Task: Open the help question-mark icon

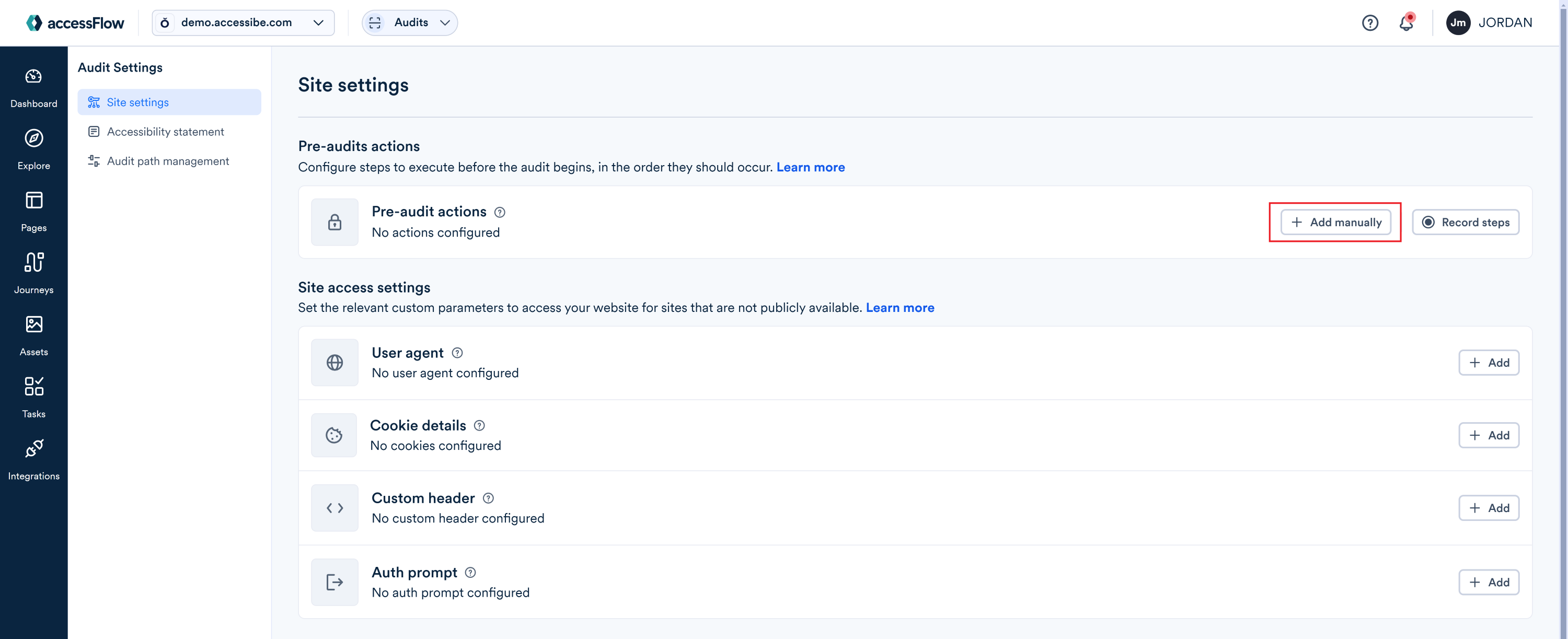Action: pos(1369,22)
